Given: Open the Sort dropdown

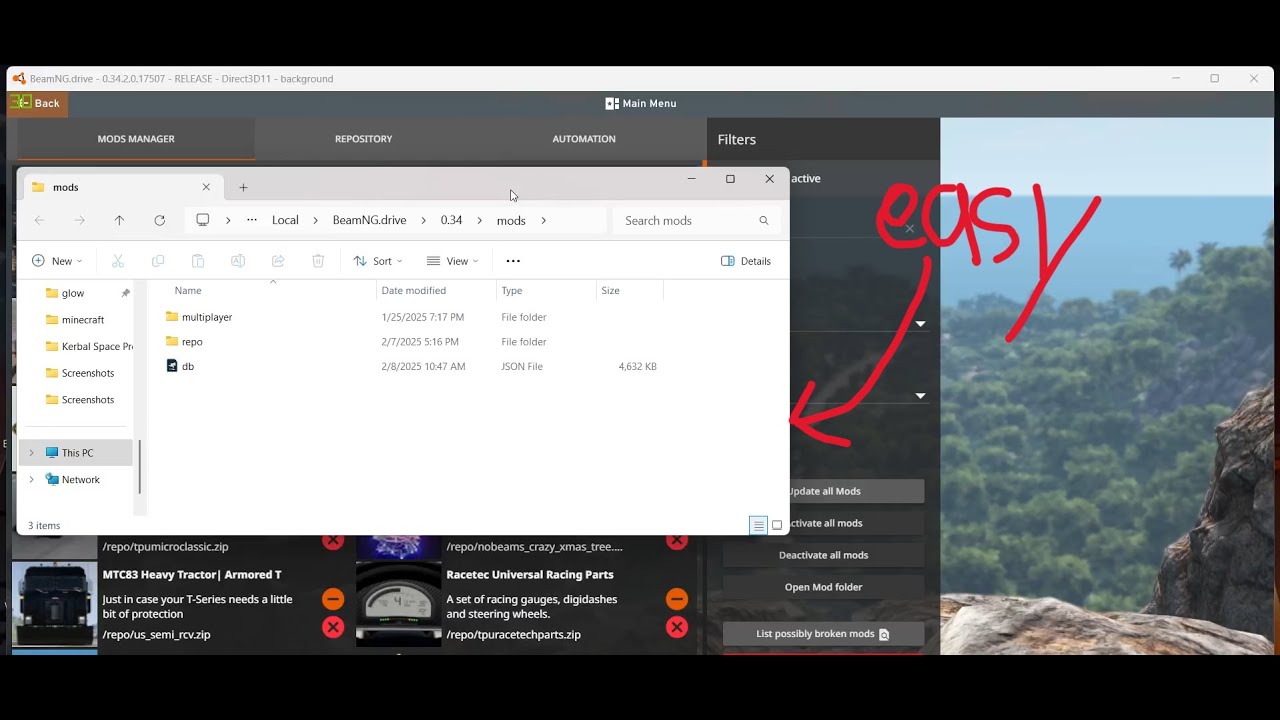Looking at the screenshot, I should click(x=378, y=261).
